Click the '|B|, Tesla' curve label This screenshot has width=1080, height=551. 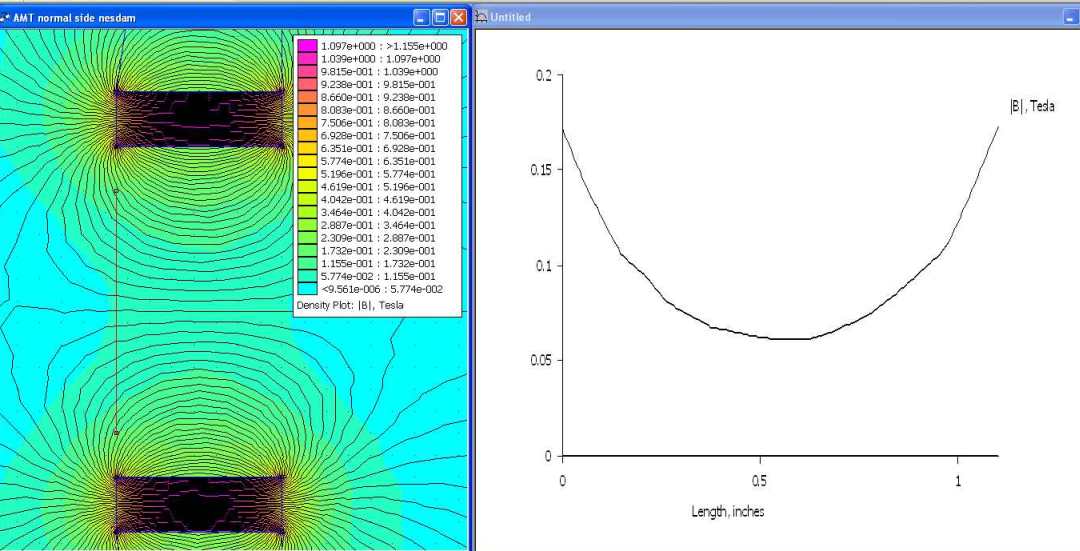[1032, 107]
